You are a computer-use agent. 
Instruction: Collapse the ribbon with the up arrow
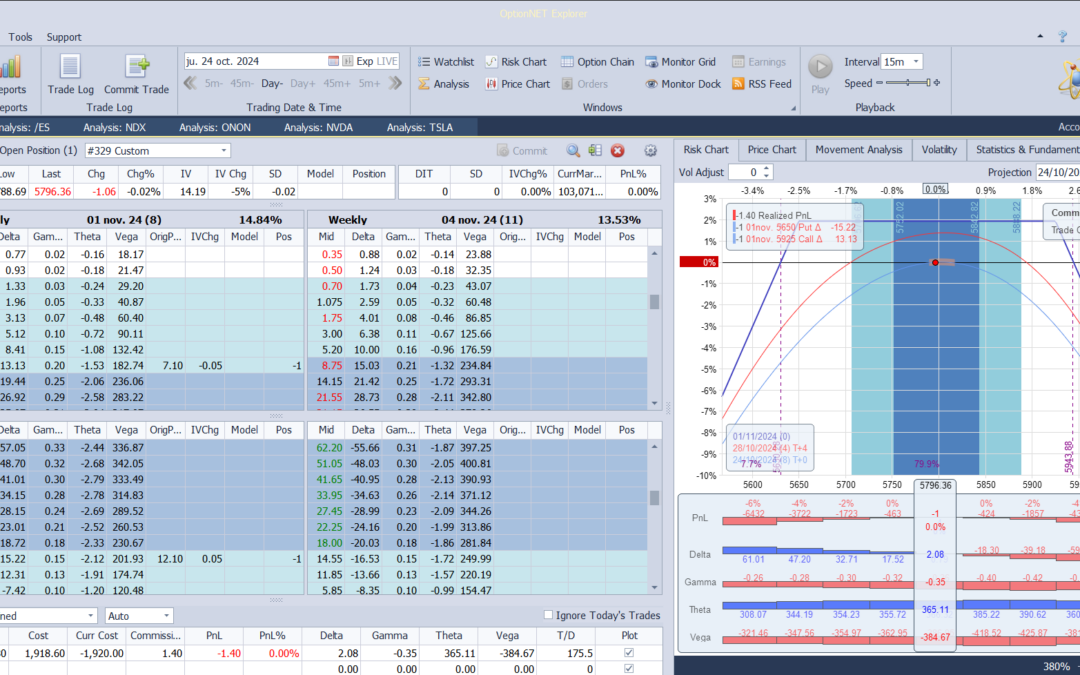(1040, 37)
